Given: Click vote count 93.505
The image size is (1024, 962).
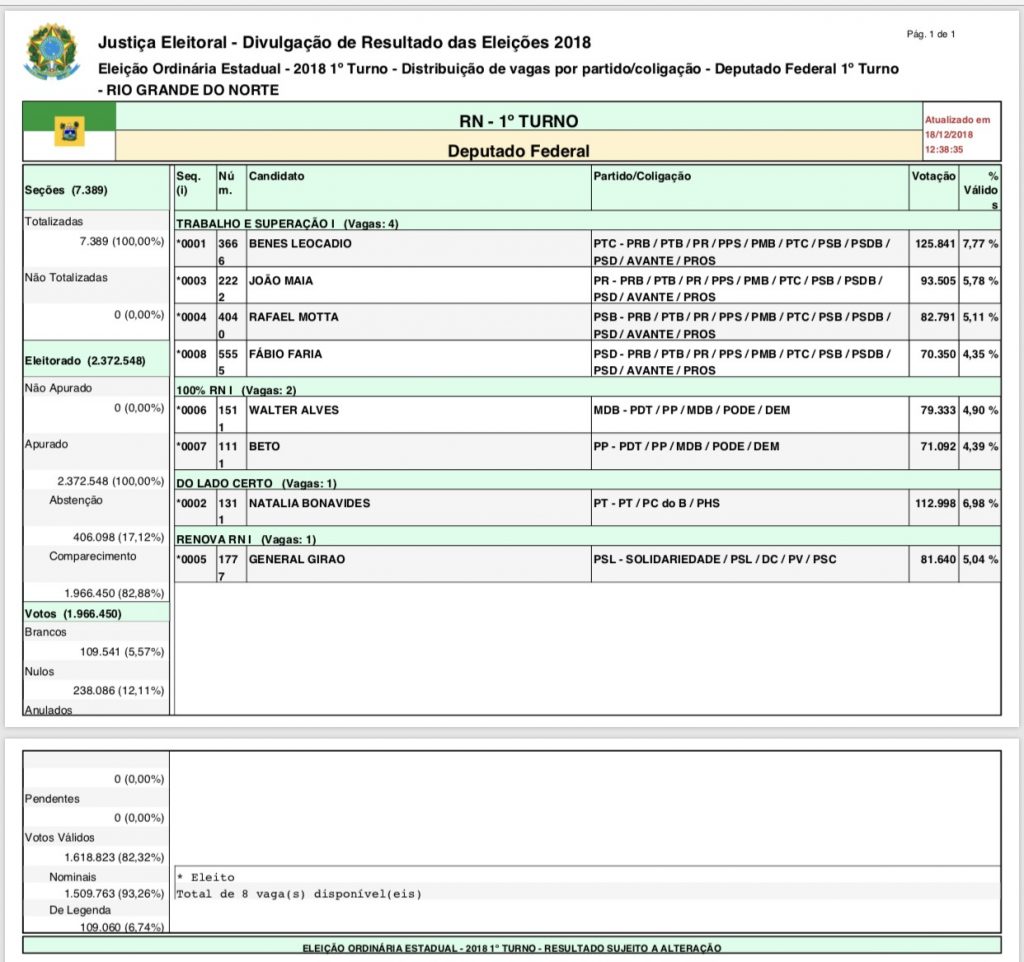Looking at the screenshot, I should (938, 281).
